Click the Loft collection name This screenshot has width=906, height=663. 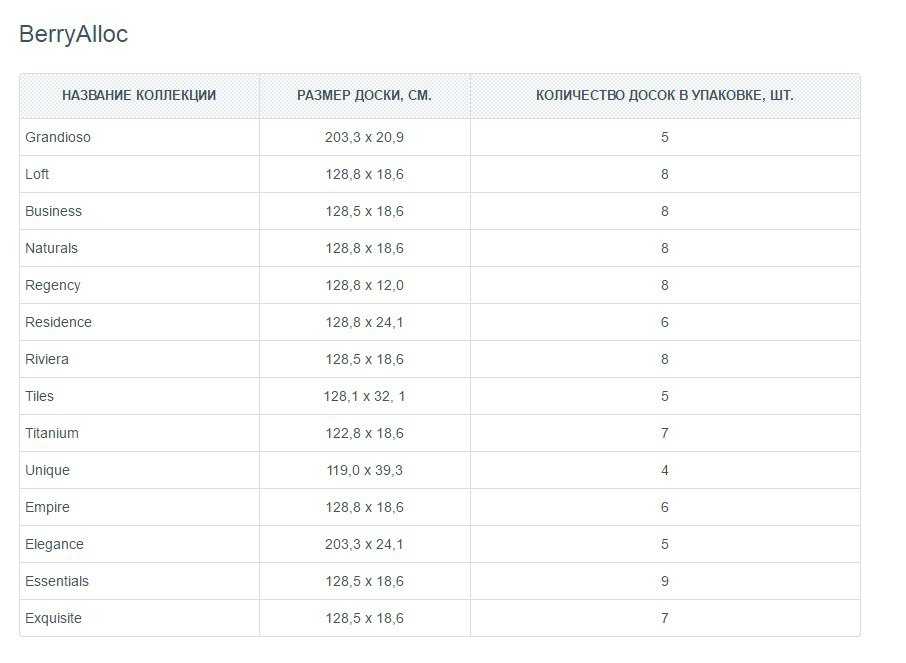pyautogui.click(x=37, y=174)
